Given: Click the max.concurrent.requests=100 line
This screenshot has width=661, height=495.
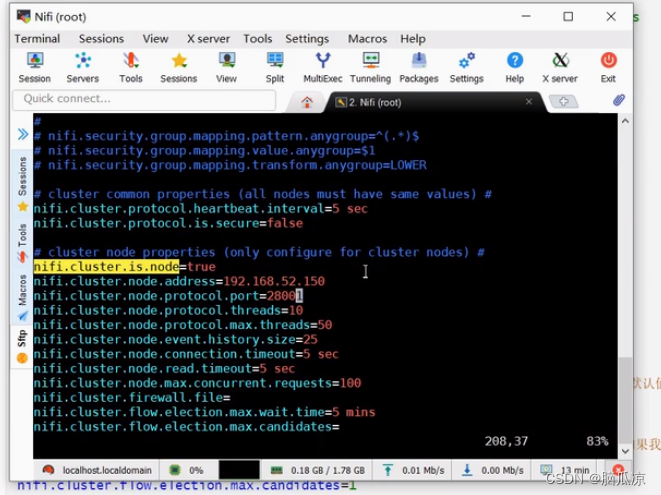Looking at the screenshot, I should click(x=197, y=383).
